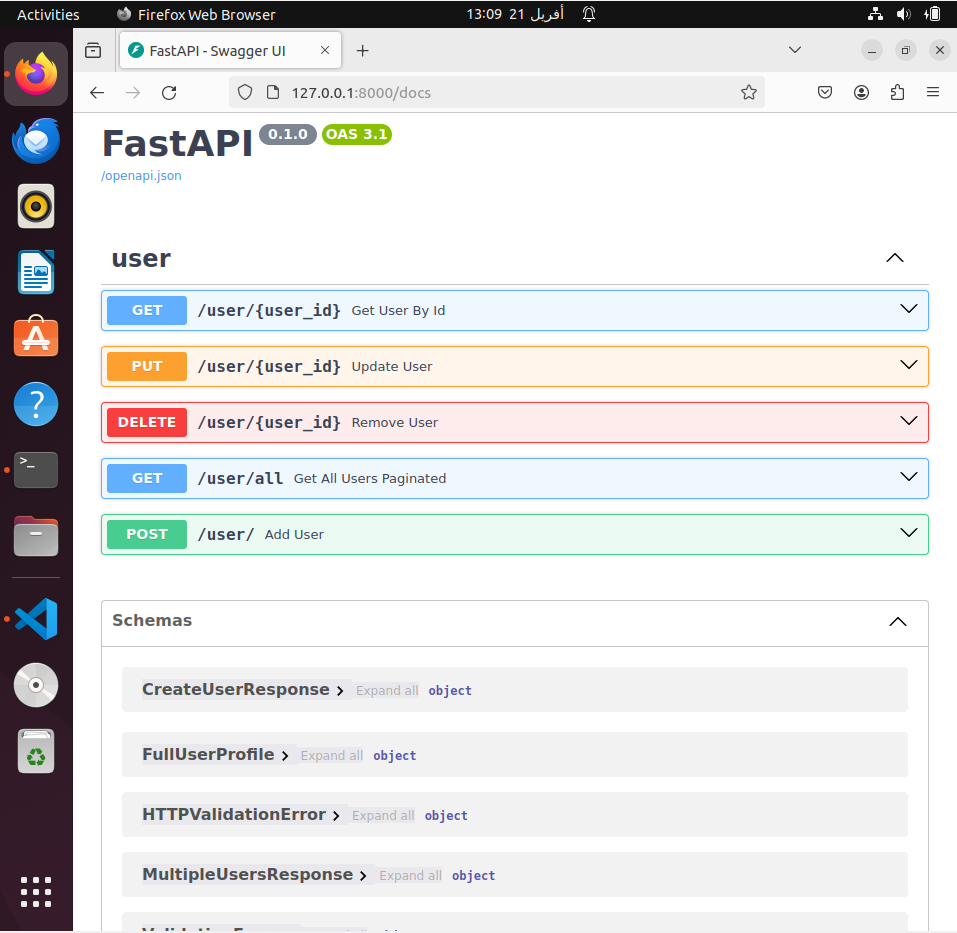Click the green POST method badge
This screenshot has width=957, height=933.
click(146, 535)
